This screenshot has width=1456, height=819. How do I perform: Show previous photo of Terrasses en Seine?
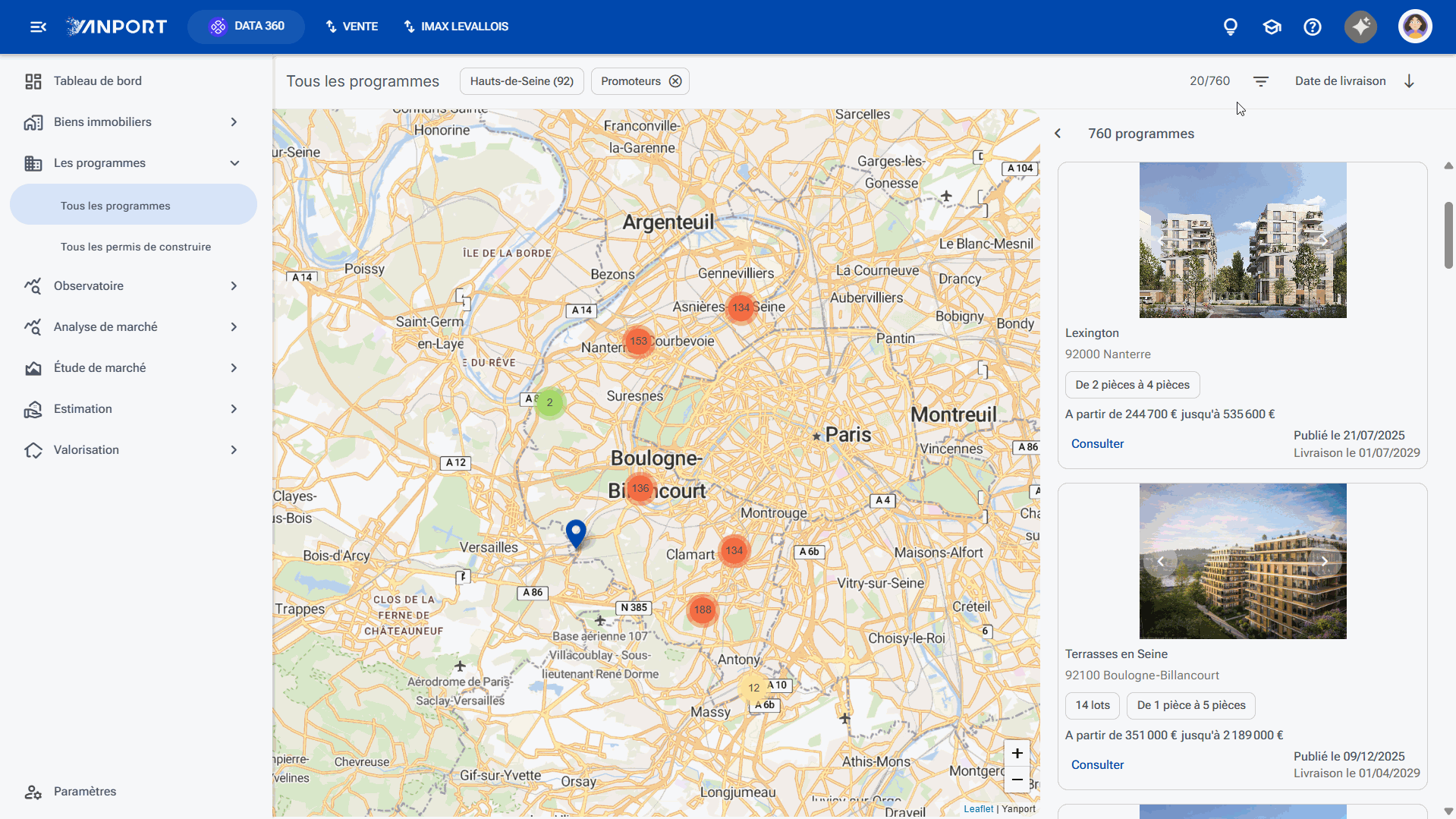tap(1160, 562)
